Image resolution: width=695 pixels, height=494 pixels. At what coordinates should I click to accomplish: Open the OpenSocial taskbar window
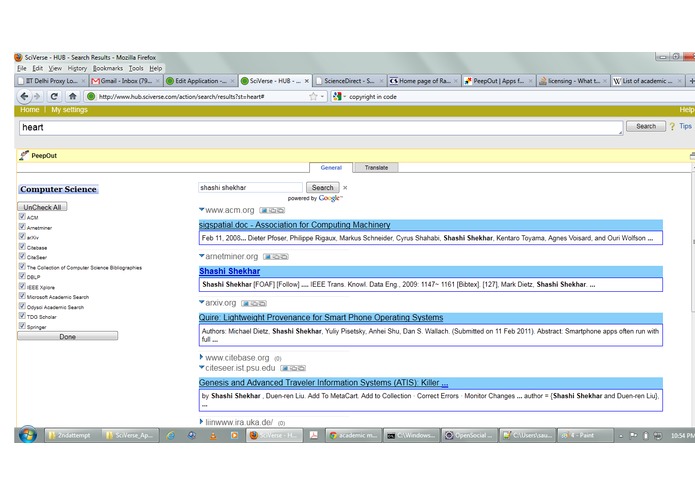click(470, 436)
